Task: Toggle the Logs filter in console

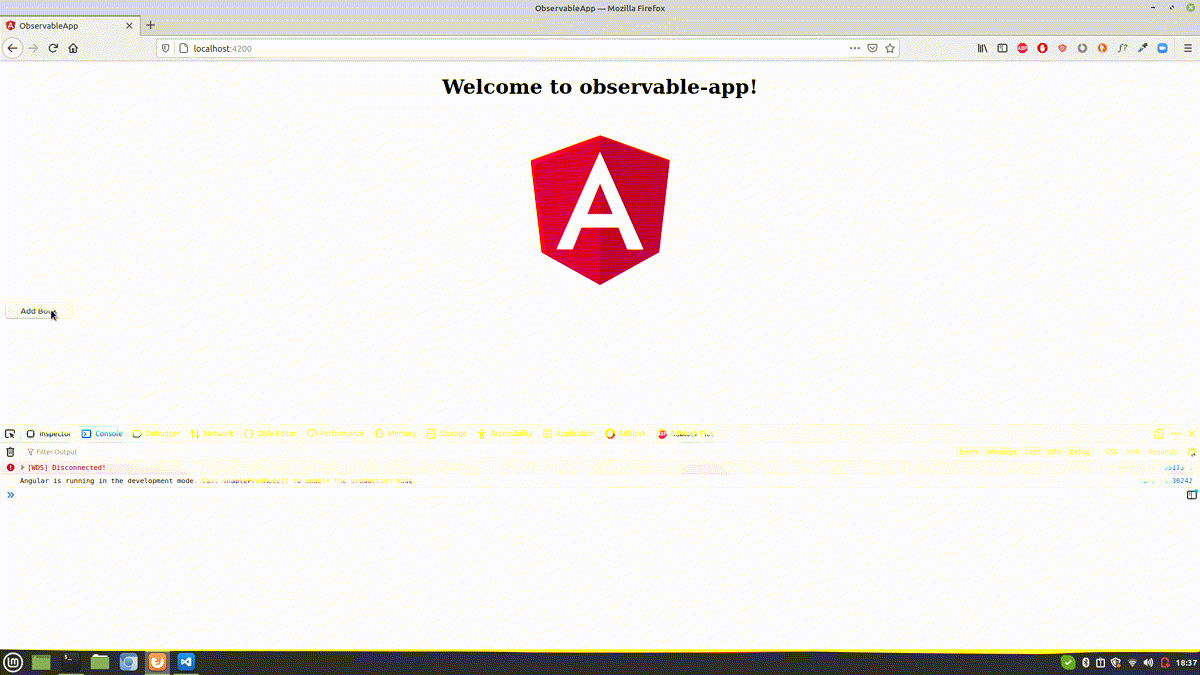Action: [x=1031, y=452]
